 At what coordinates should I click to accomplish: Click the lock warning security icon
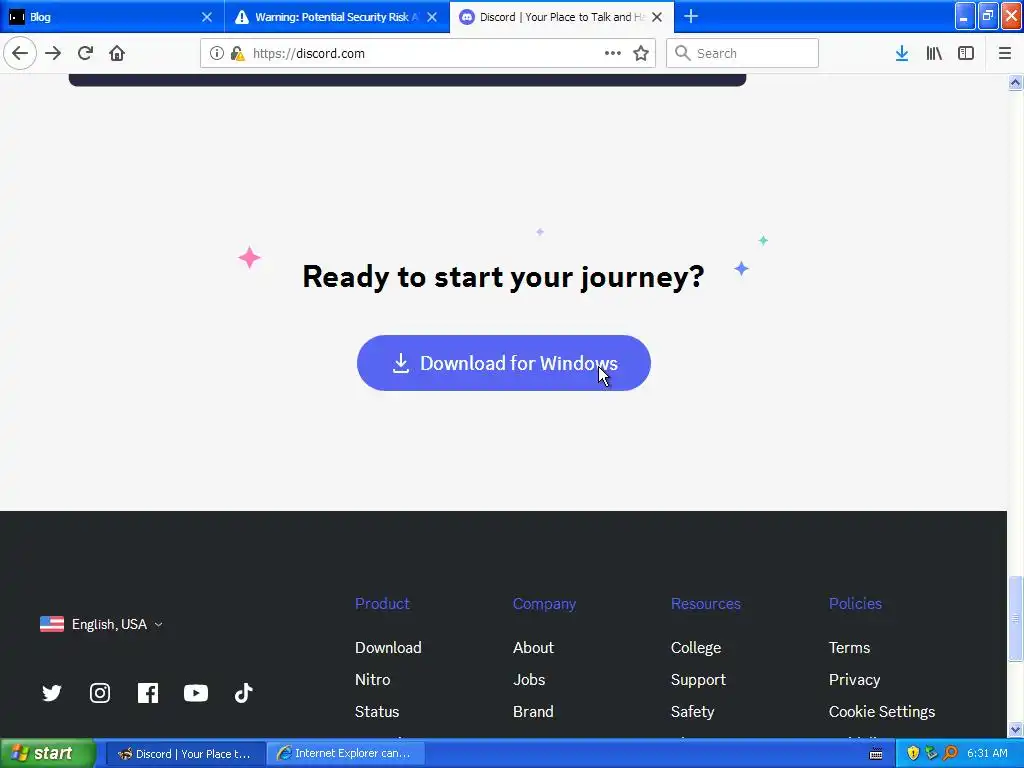(237, 54)
